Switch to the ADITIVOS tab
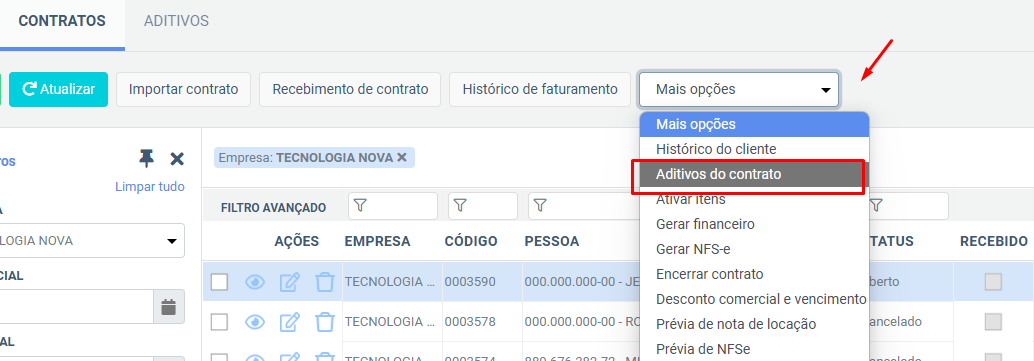This screenshot has height=361, width=1034. click(x=176, y=21)
